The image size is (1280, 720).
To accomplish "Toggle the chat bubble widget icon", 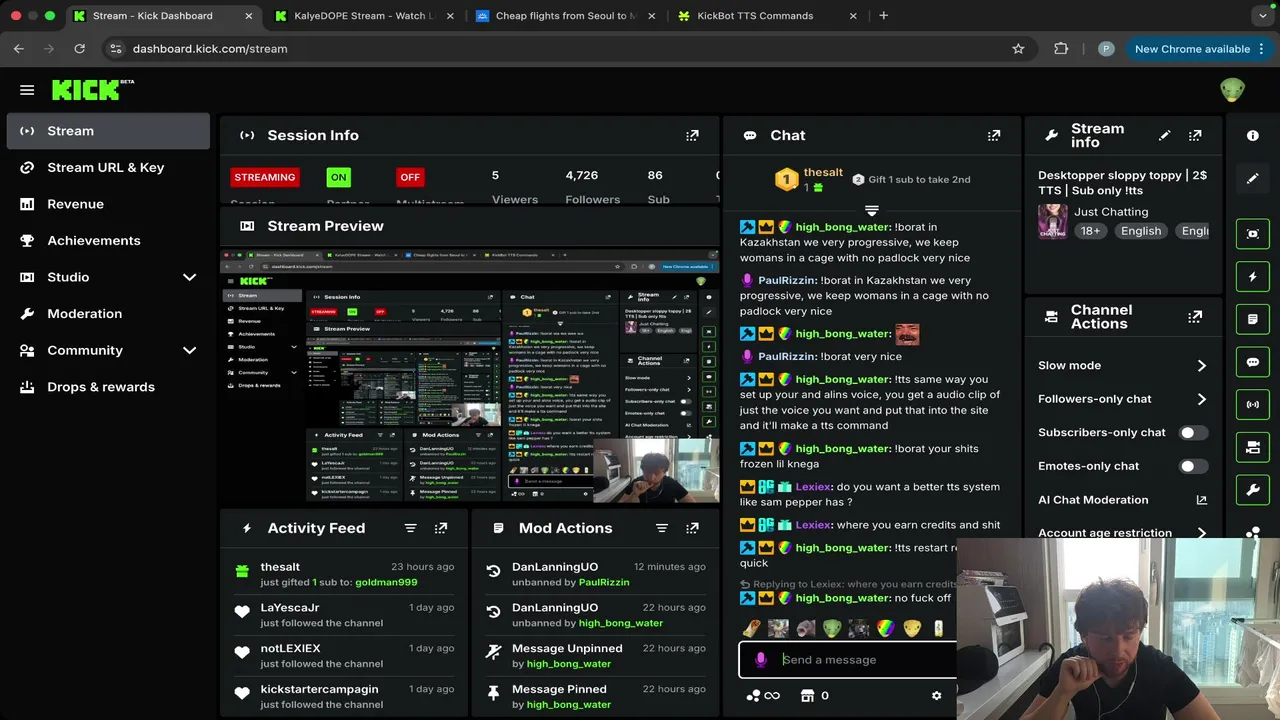I will [1253, 362].
